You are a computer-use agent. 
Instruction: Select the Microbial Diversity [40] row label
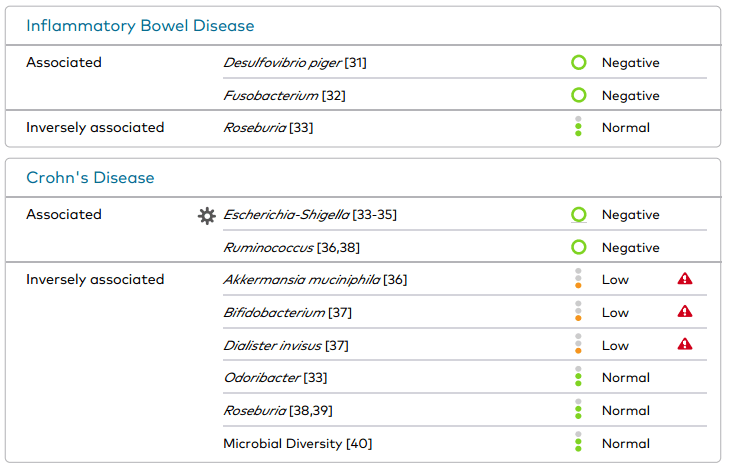pos(297,443)
